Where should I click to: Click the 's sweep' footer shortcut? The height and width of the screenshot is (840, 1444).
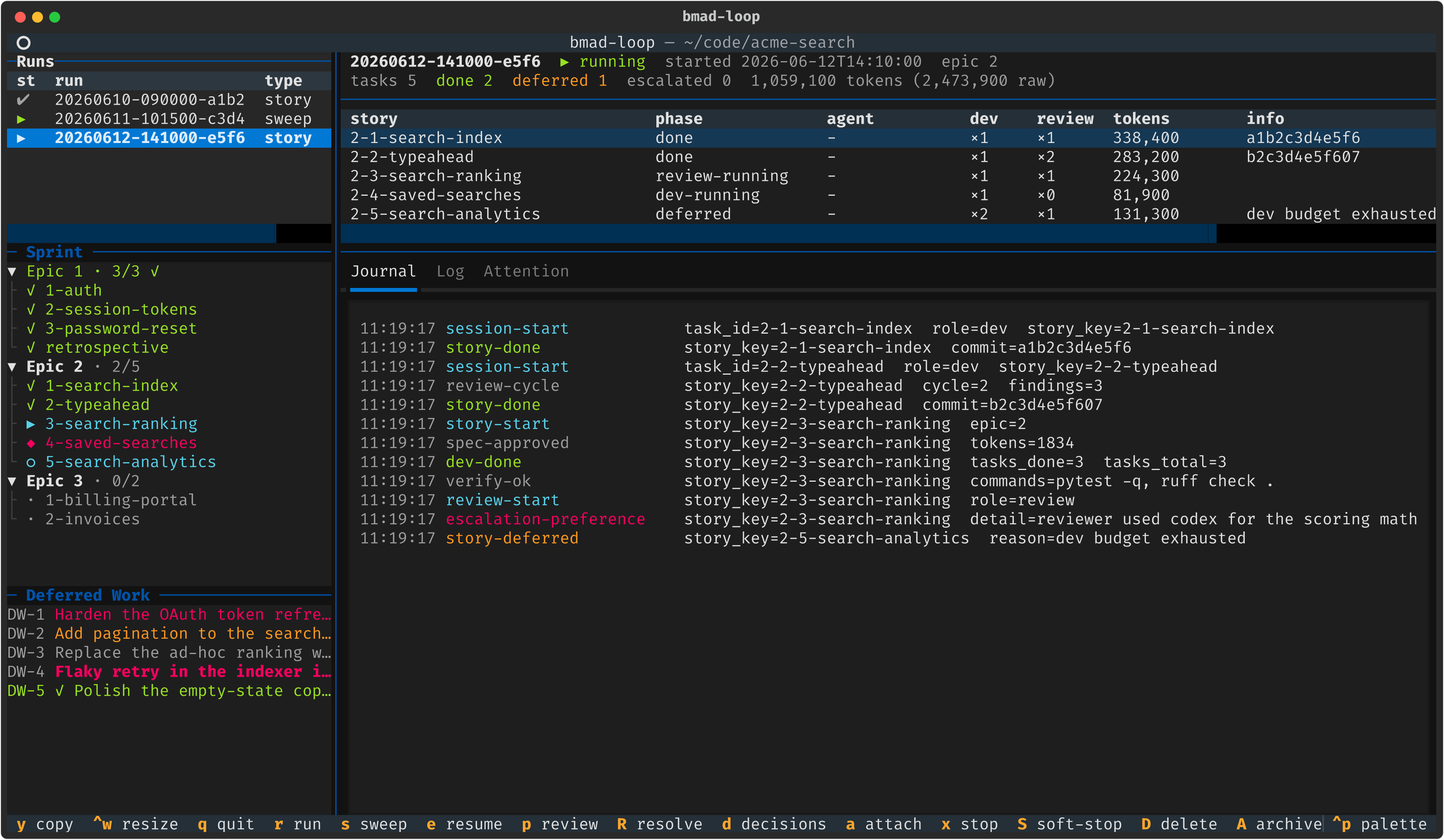click(374, 824)
